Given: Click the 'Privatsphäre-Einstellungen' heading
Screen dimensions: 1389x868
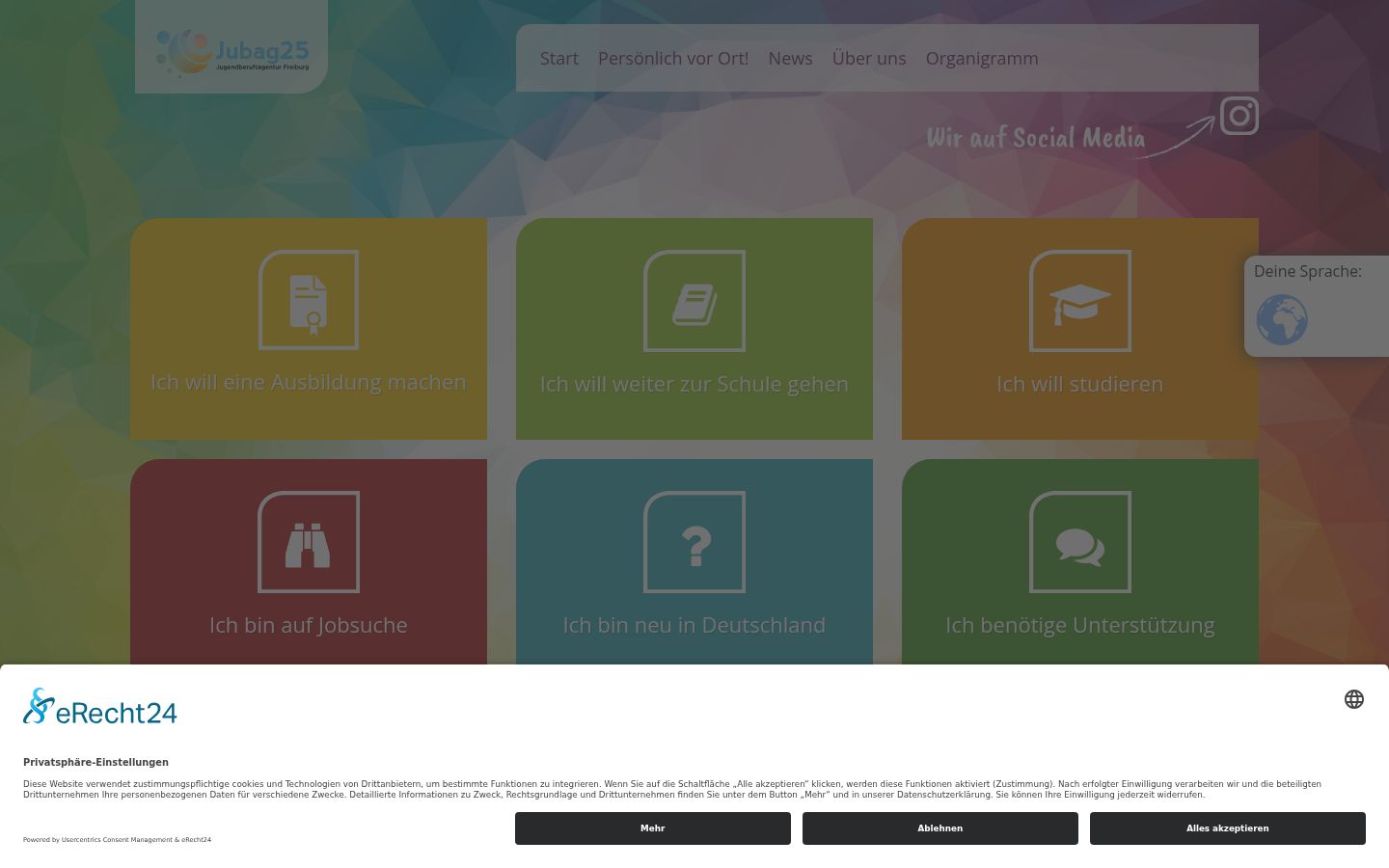Looking at the screenshot, I should pyautogui.click(x=95, y=762).
